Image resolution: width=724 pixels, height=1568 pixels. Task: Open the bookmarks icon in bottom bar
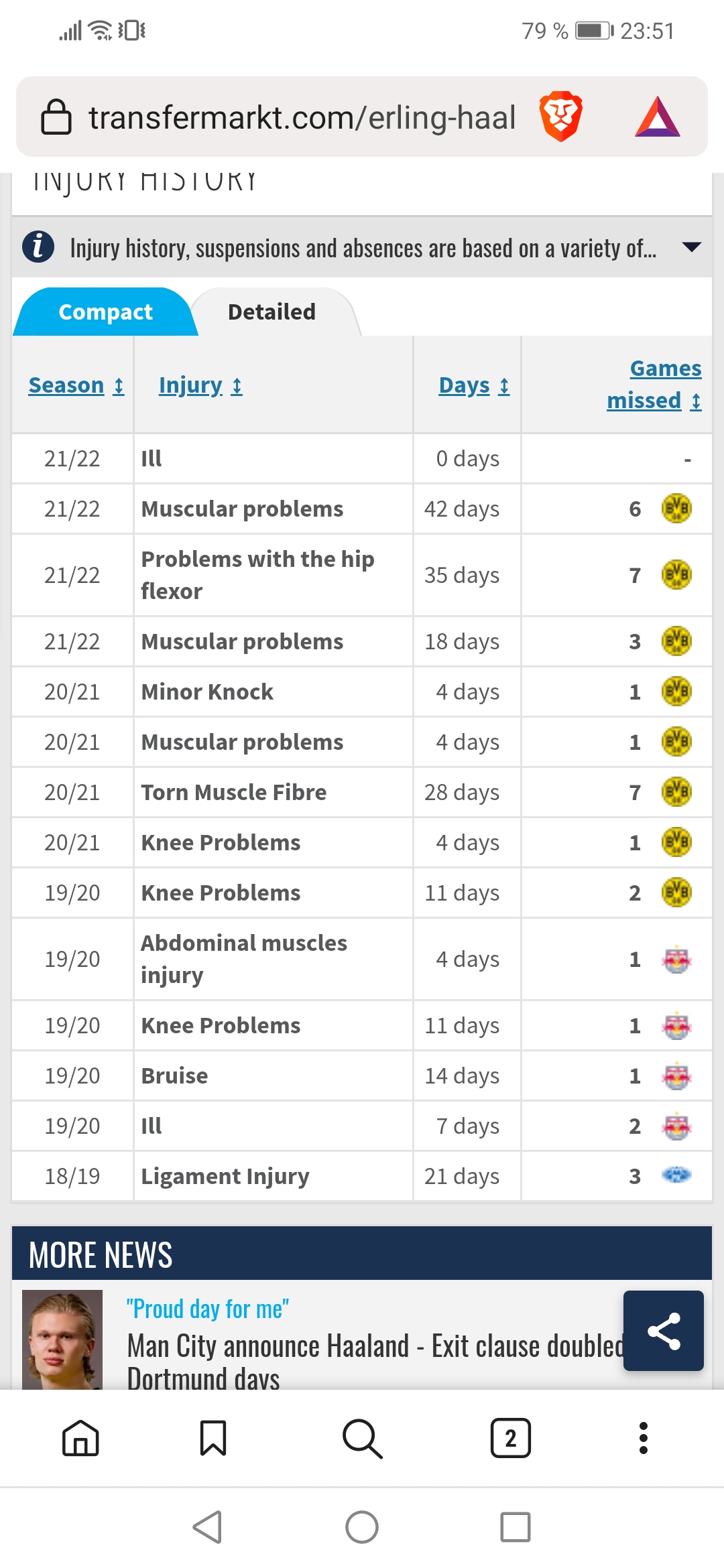pyautogui.click(x=213, y=1438)
